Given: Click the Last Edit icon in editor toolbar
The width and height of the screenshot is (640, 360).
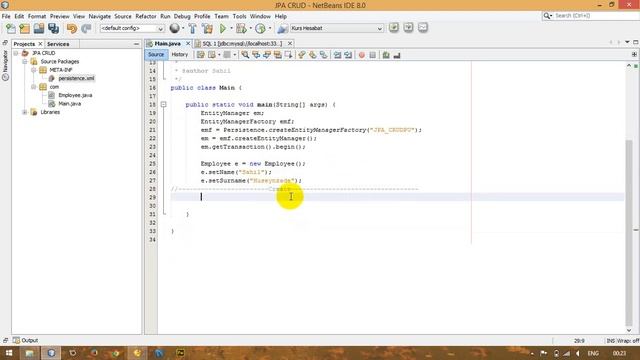Looking at the screenshot, I should 201,55.
